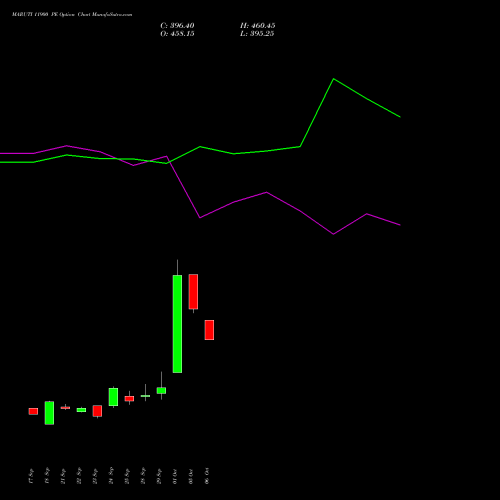Select the 28 Sep date label

(143, 476)
